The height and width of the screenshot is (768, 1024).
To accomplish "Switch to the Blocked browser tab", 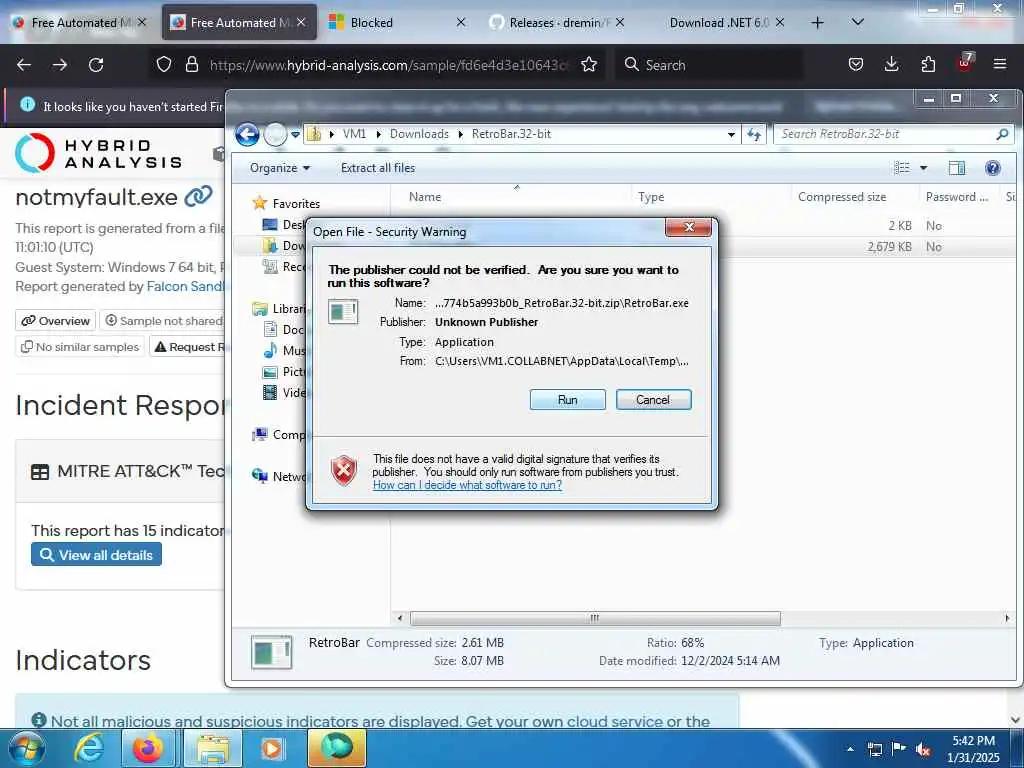I will click(396, 23).
